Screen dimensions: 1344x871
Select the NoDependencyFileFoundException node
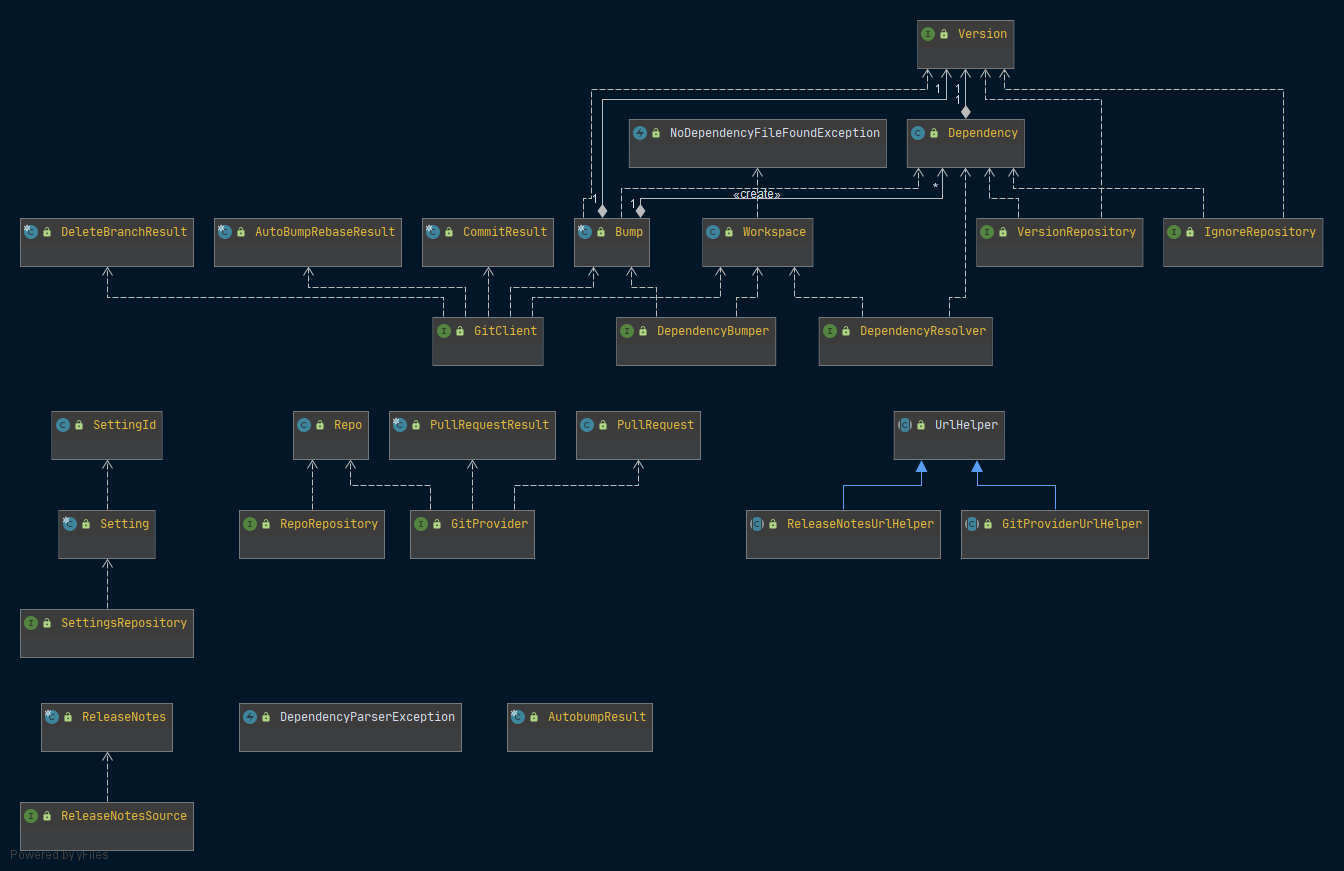tap(757, 143)
